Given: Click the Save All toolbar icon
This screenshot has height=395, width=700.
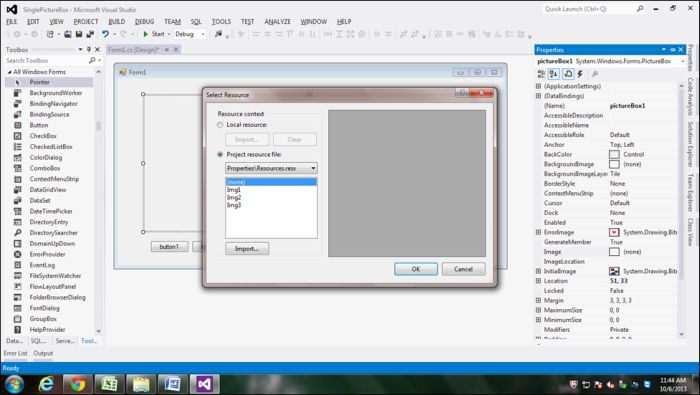Looking at the screenshot, I should tap(90, 34).
